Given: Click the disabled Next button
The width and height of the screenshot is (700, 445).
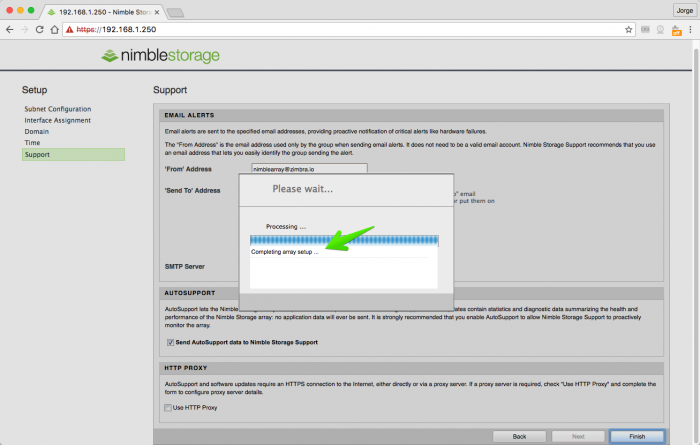Looking at the screenshot, I should coord(578,436).
